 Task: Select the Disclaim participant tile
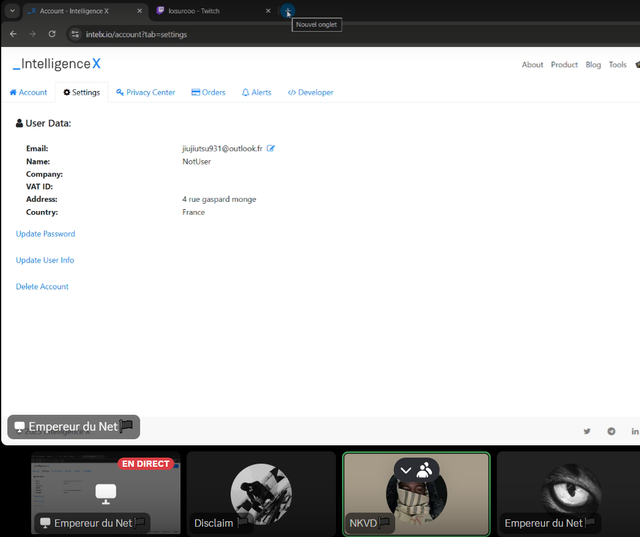261,493
